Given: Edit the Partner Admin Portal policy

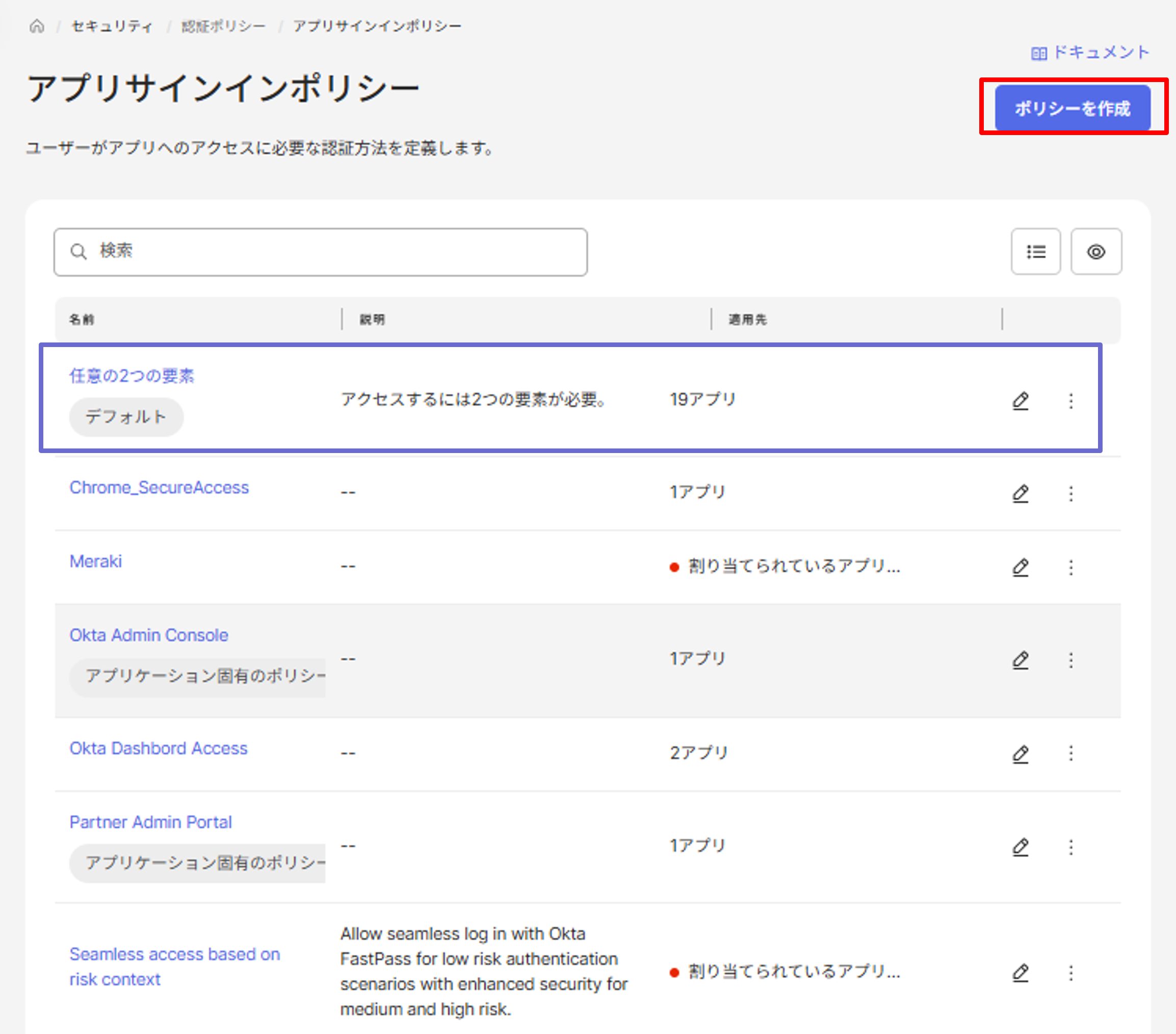Looking at the screenshot, I should coord(1020,846).
